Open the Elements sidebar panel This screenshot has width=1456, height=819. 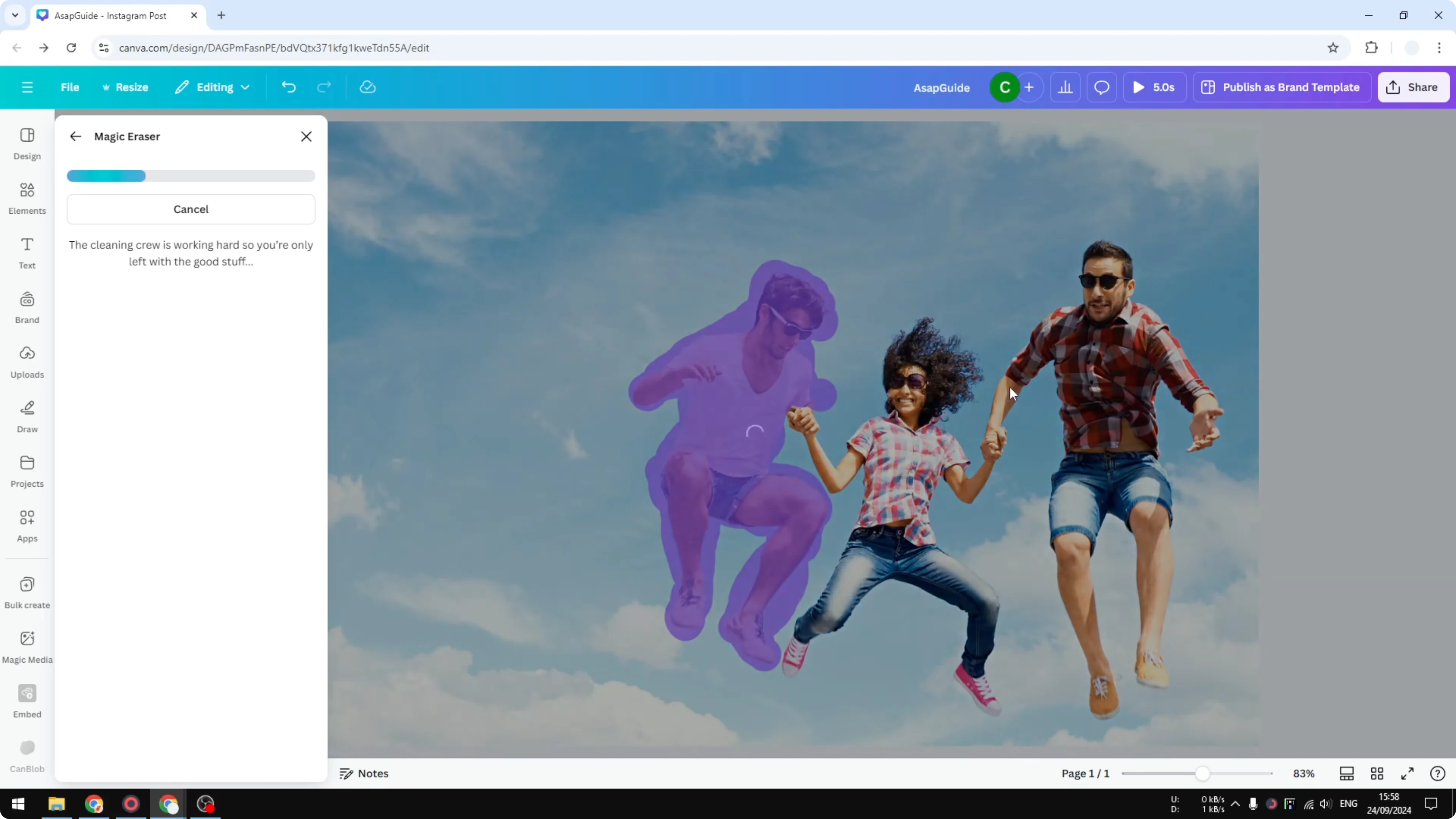tap(27, 198)
